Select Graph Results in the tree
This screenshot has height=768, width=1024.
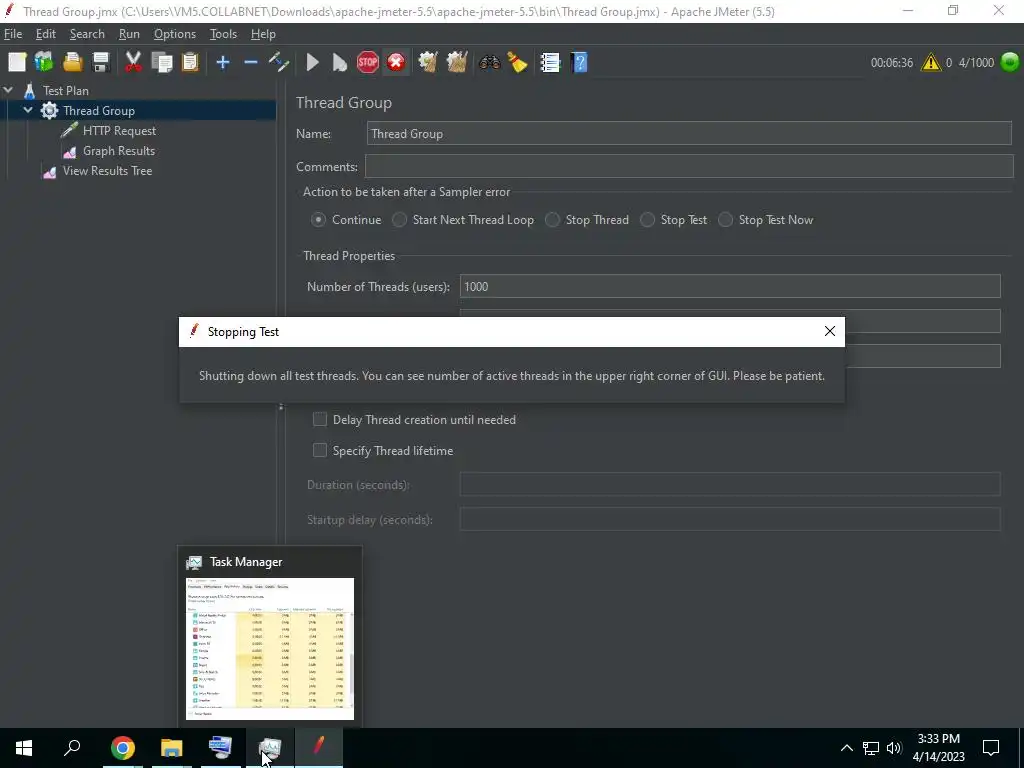(118, 151)
